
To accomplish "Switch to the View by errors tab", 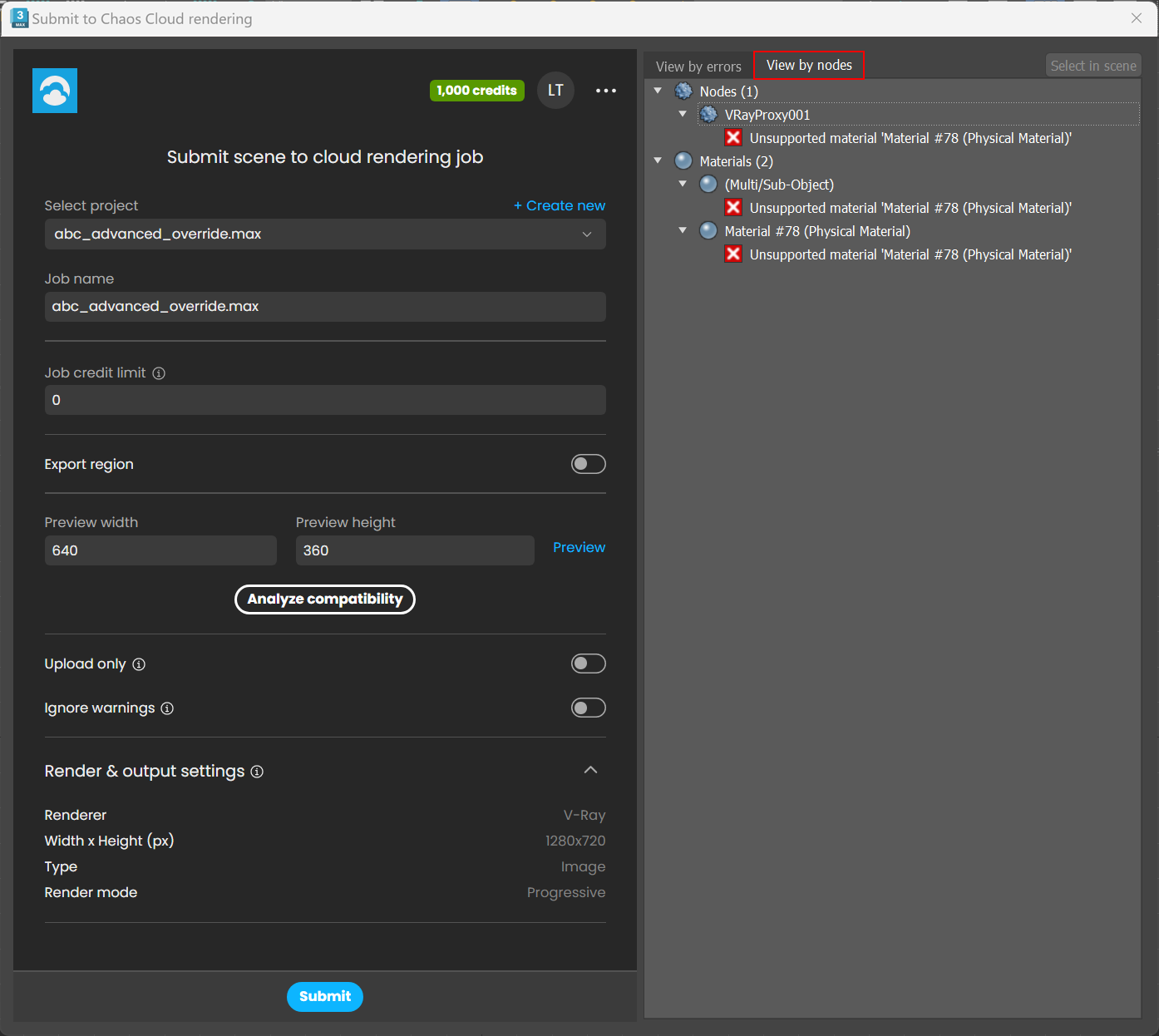I will click(698, 65).
